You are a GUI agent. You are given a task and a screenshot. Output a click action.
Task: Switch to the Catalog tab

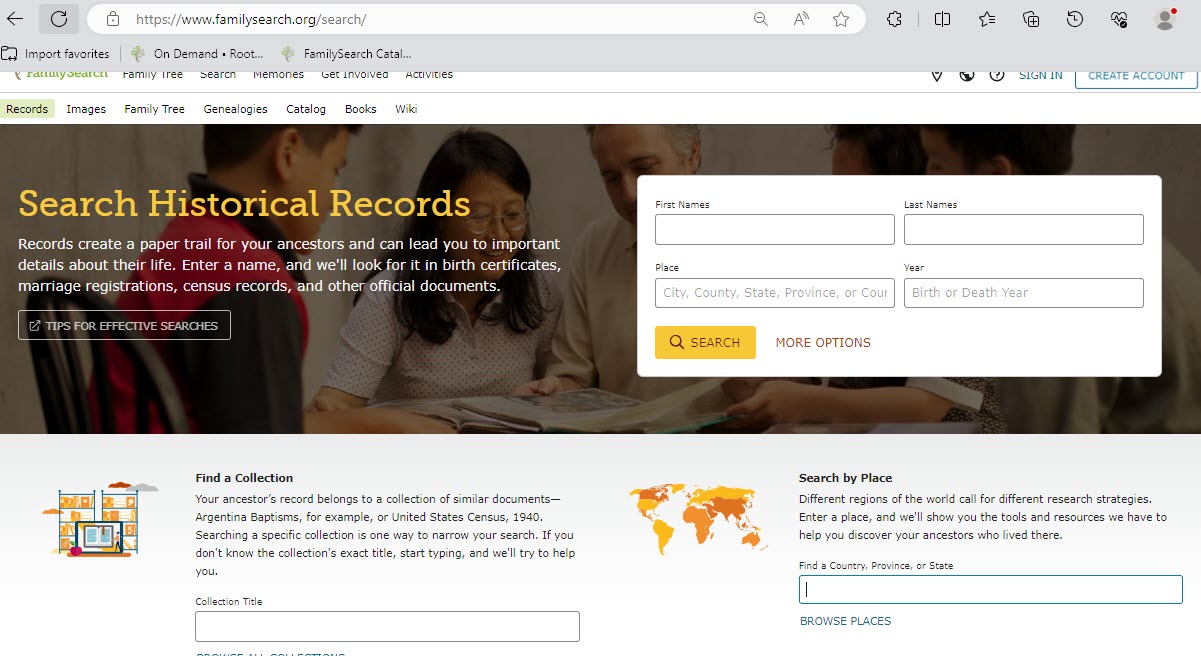pyautogui.click(x=306, y=109)
